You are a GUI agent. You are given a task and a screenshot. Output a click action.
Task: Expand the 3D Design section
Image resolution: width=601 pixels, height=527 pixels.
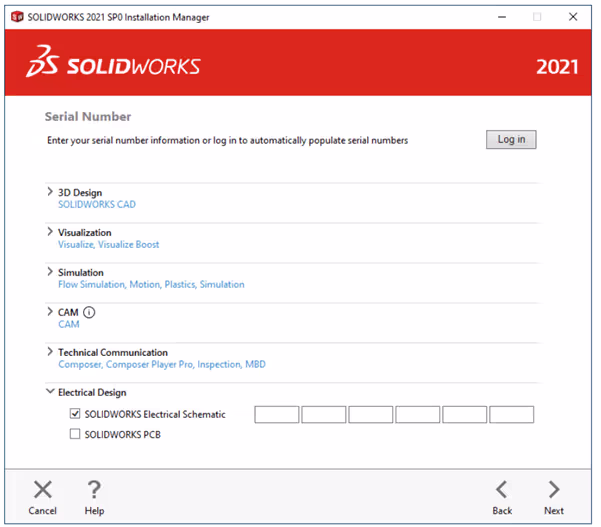click(x=50, y=192)
